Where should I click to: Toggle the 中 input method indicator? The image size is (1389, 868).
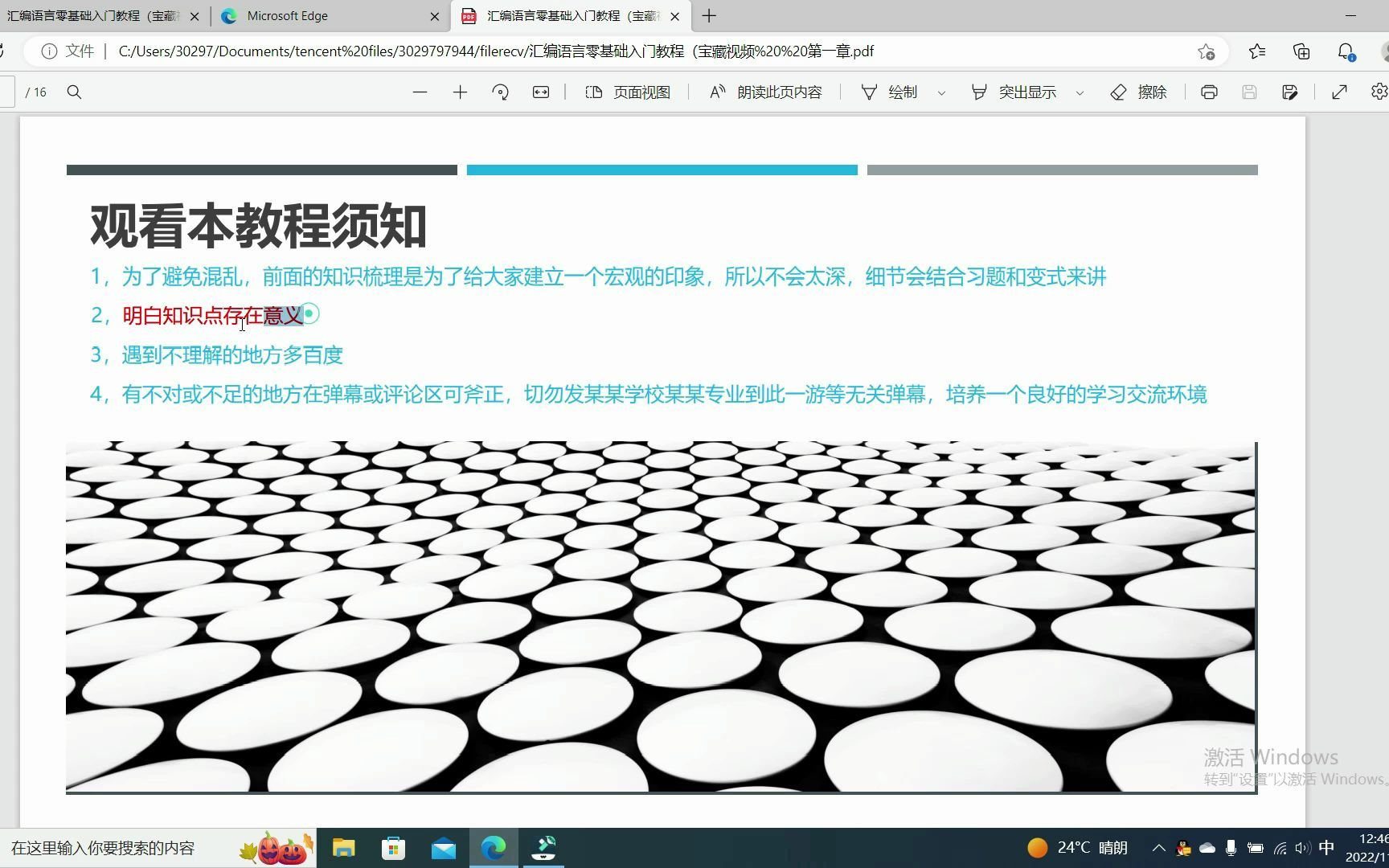click(x=1326, y=848)
